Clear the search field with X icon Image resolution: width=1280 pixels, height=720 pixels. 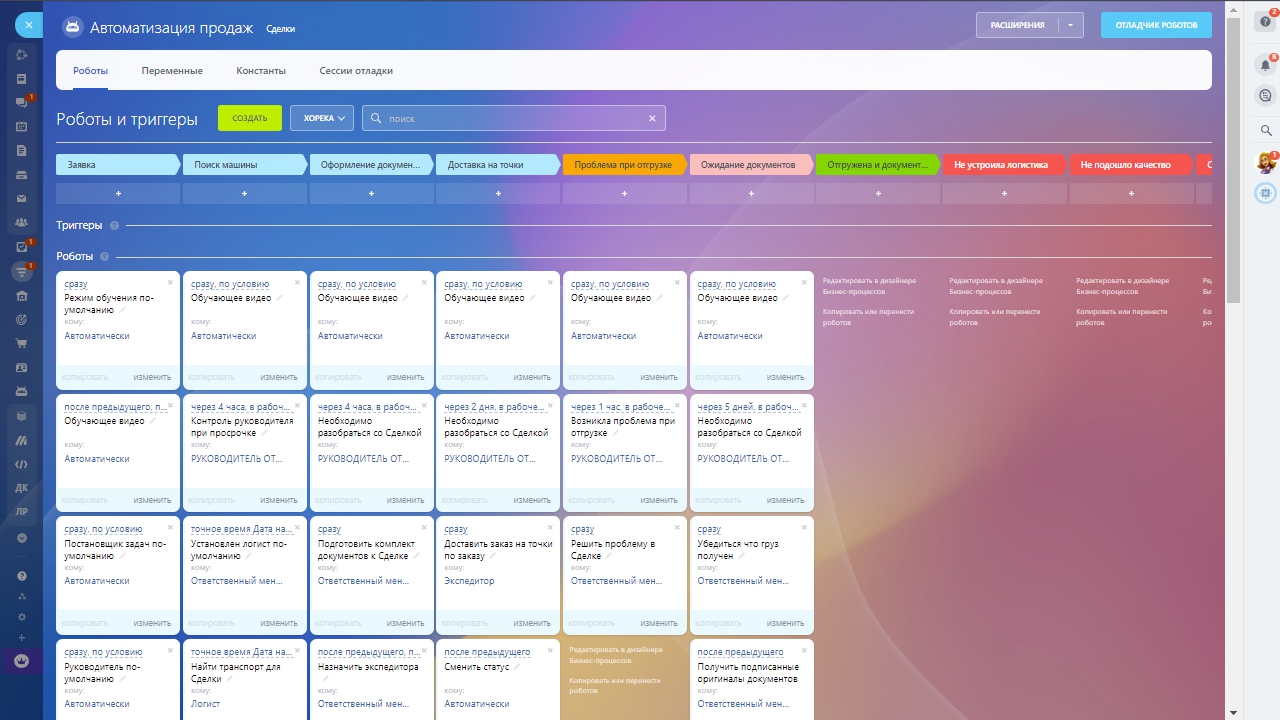(652, 118)
